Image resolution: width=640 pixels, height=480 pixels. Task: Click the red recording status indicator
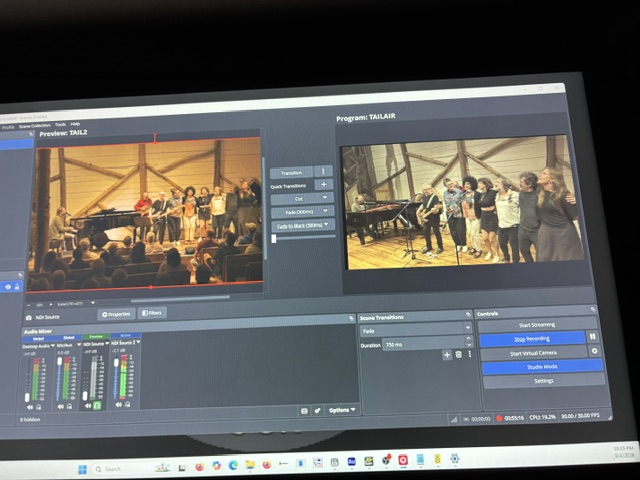click(x=499, y=418)
